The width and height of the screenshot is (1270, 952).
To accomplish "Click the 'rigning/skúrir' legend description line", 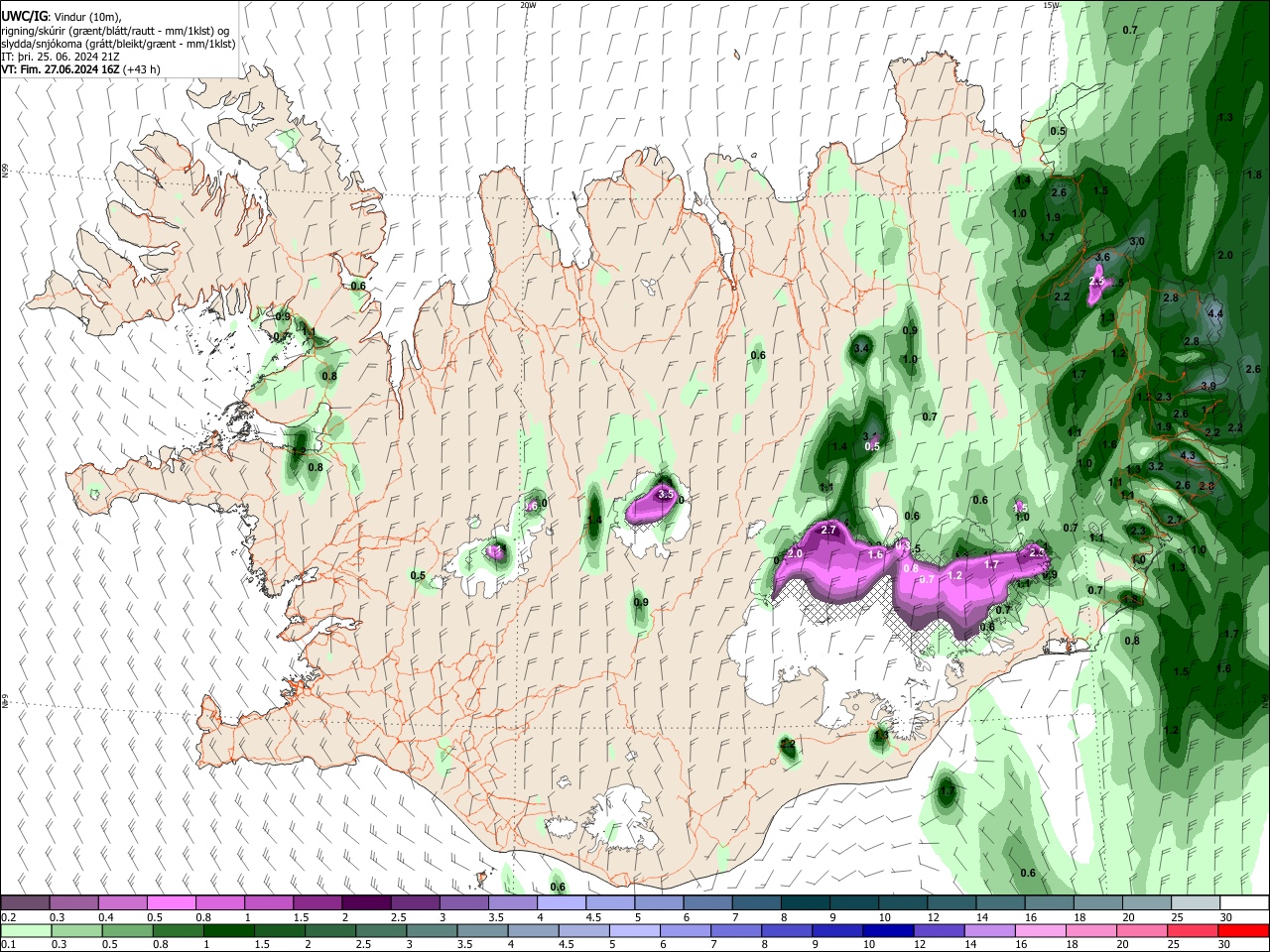I will [114, 31].
